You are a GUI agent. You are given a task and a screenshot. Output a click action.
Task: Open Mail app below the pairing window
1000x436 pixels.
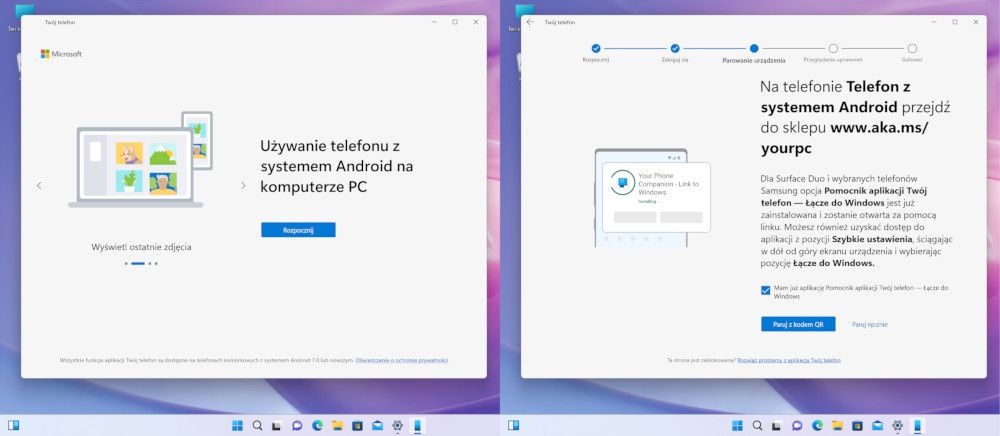coord(878,426)
